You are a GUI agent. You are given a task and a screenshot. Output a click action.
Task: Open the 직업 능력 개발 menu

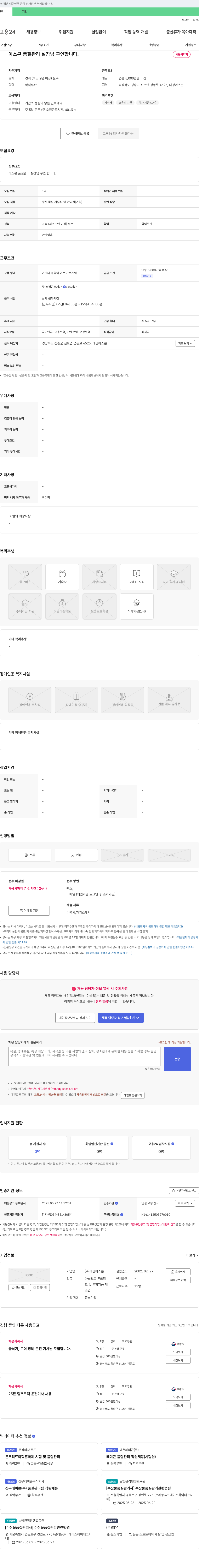pyautogui.click(x=136, y=32)
